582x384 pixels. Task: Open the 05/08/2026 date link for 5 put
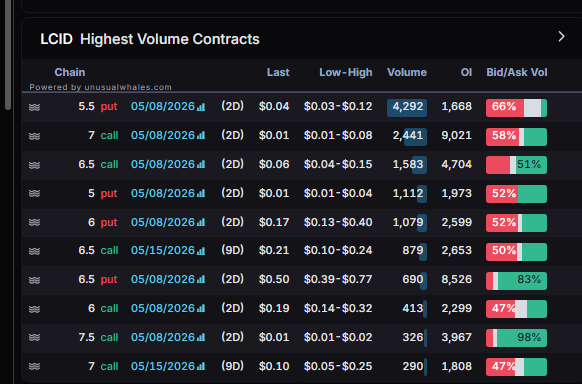click(163, 193)
